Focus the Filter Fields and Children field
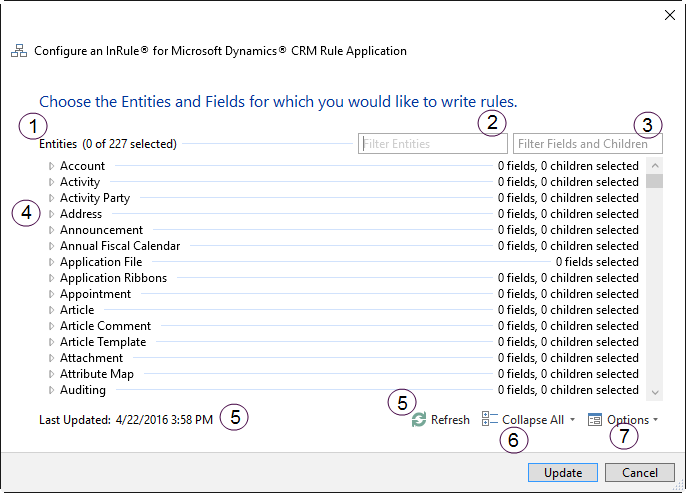 point(588,143)
